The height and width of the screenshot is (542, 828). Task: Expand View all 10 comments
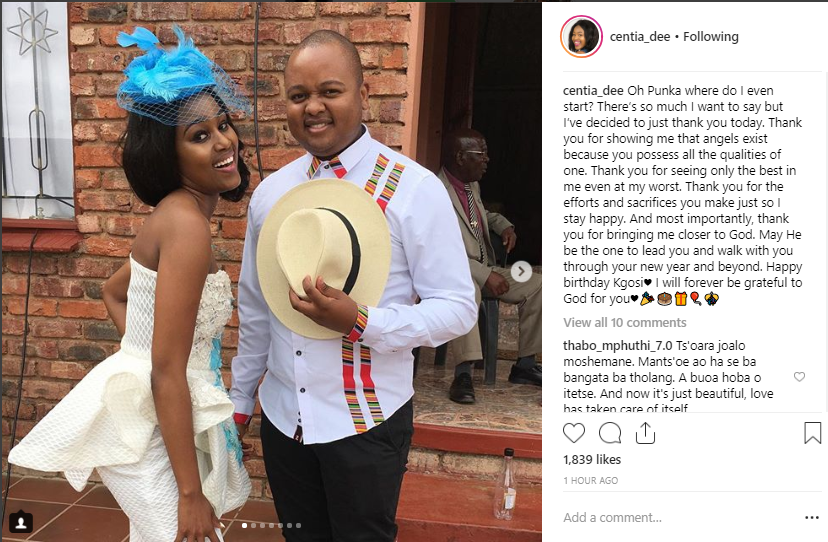625,322
